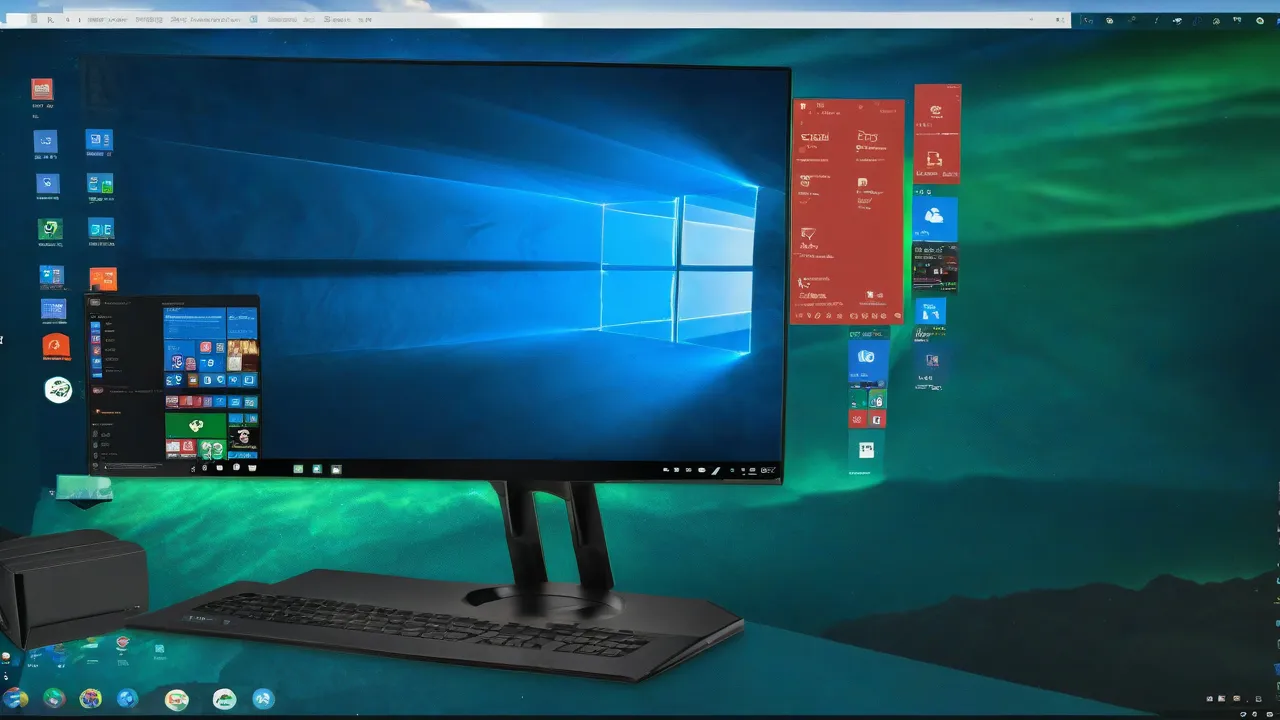Image resolution: width=1280 pixels, height=720 pixels.
Task: Open the orange square desktop icon
Action: 103,278
